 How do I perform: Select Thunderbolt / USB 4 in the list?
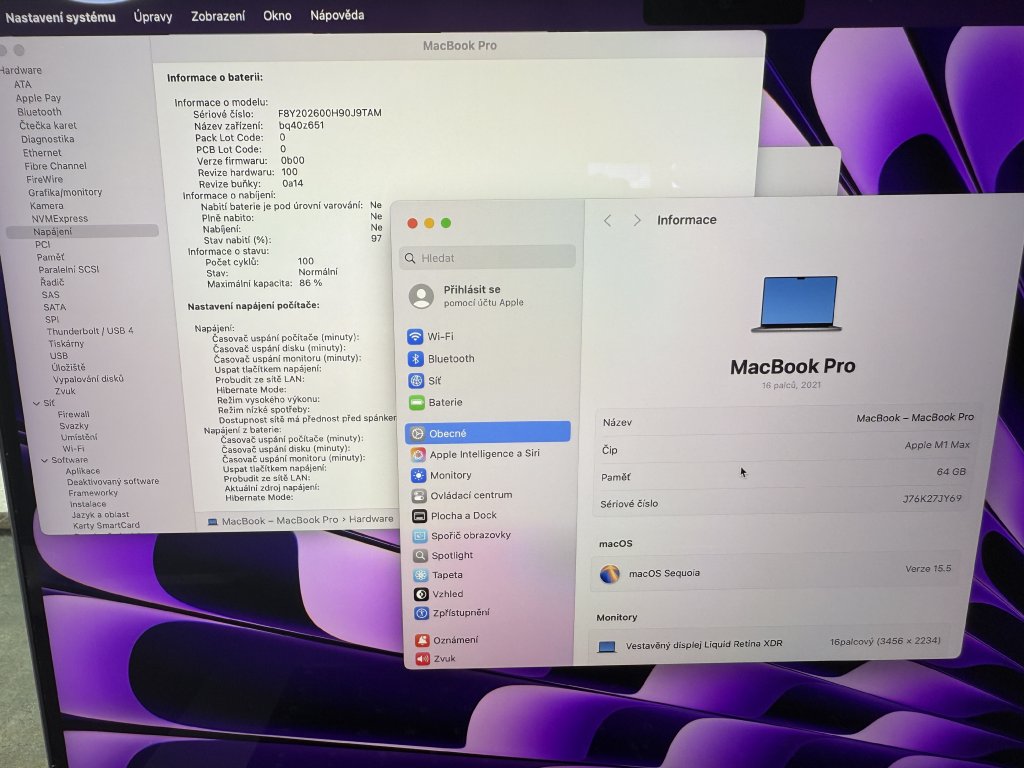click(90, 331)
